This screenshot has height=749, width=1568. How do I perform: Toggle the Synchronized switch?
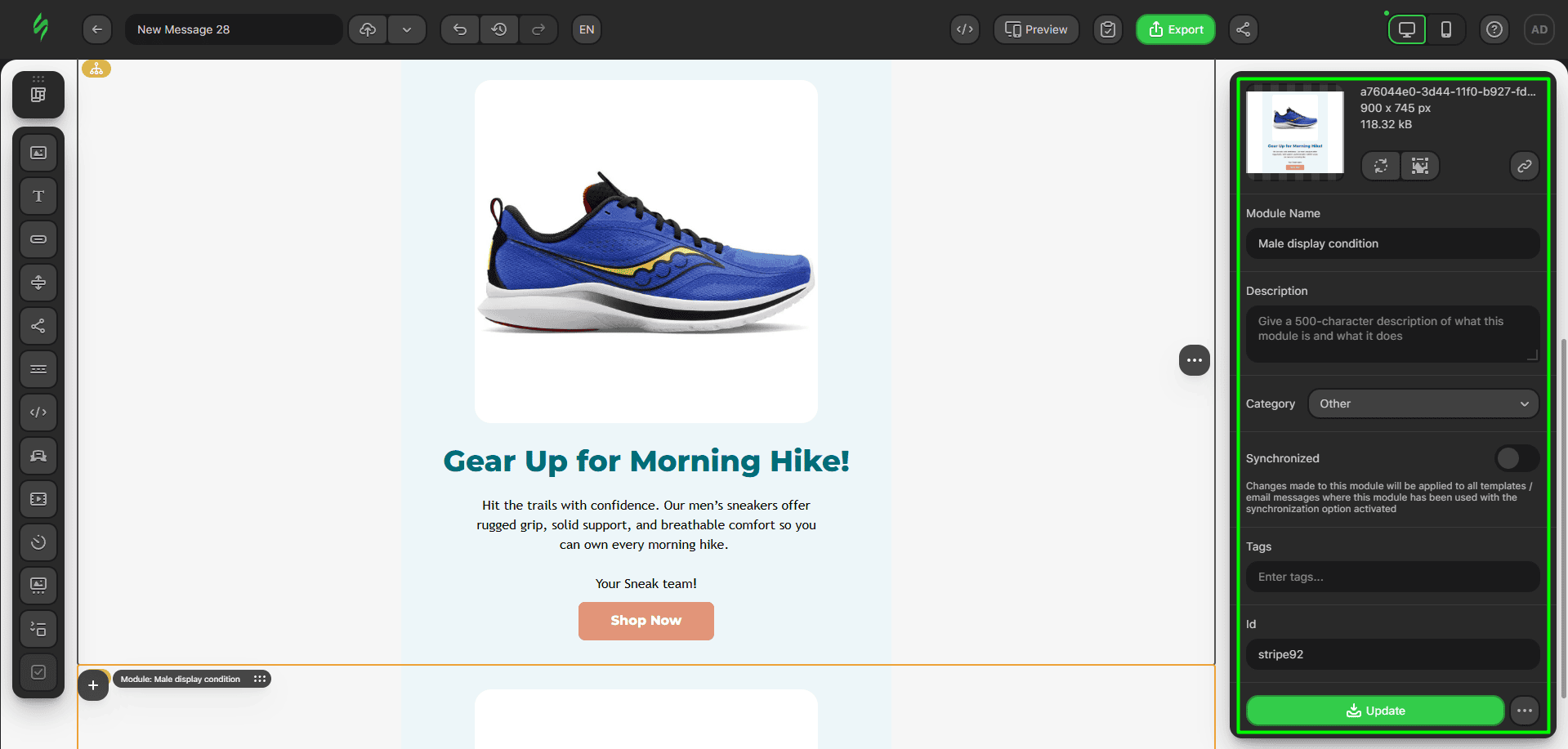[1517, 458]
